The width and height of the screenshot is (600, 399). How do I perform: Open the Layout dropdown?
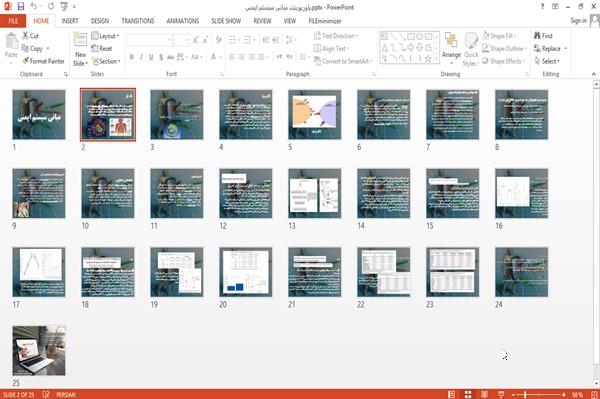click(x=105, y=36)
